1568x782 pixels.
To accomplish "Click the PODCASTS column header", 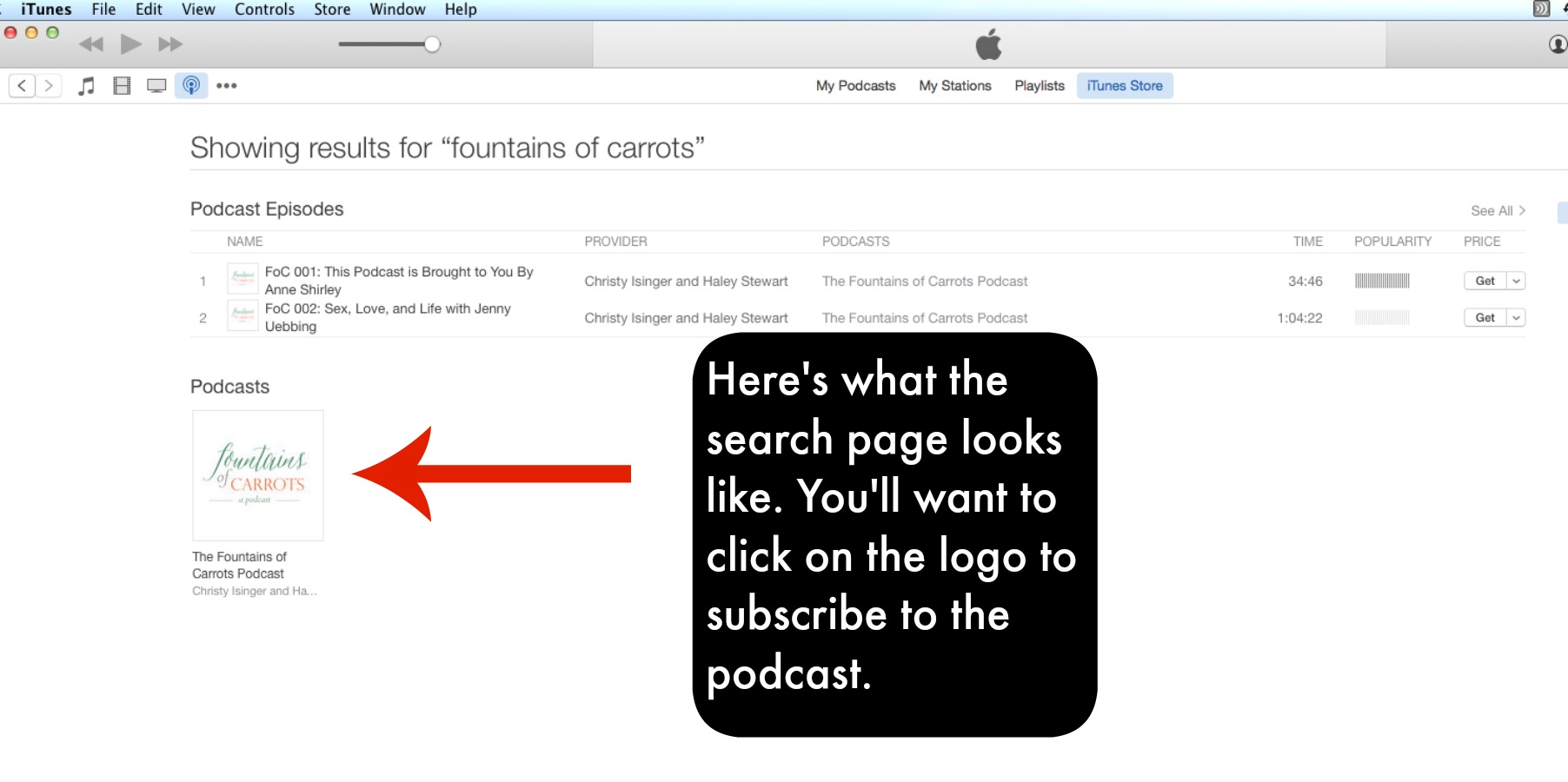I will point(856,242).
